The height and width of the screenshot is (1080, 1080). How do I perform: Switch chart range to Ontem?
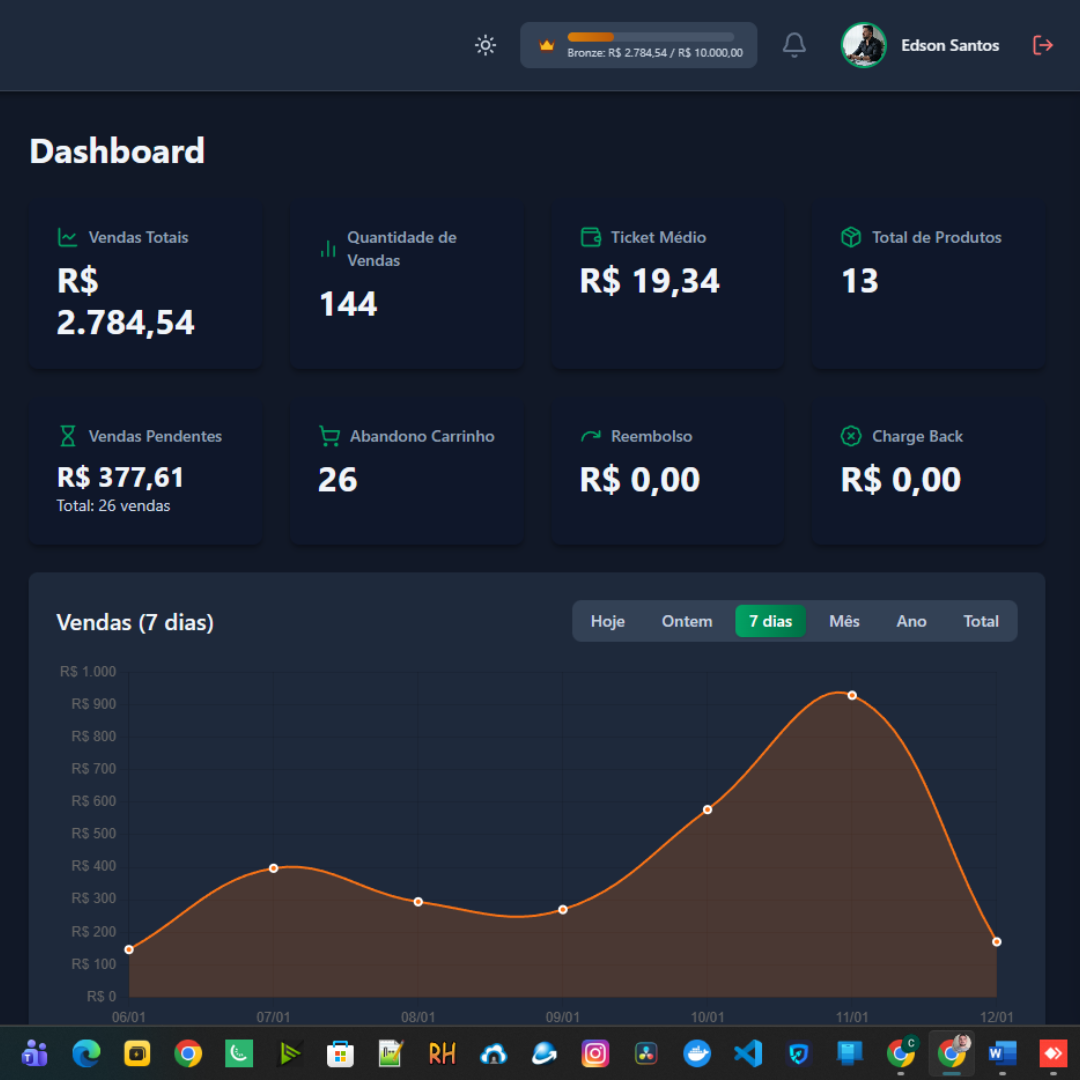coord(686,621)
